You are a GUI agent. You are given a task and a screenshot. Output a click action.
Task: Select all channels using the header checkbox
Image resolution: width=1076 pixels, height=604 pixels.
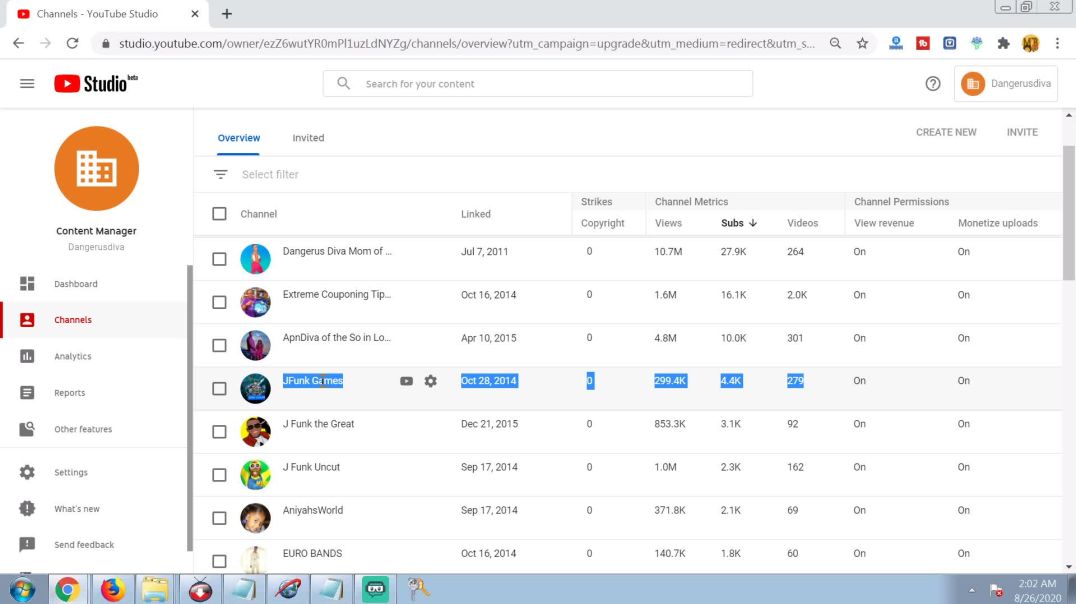coord(217,213)
